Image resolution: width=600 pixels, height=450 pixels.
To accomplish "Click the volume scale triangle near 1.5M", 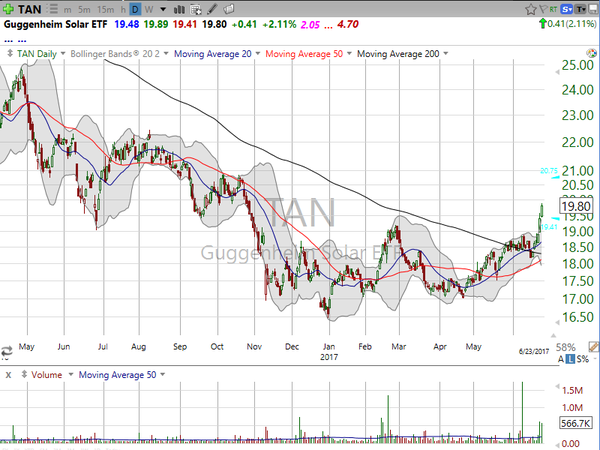I will [x=557, y=386].
